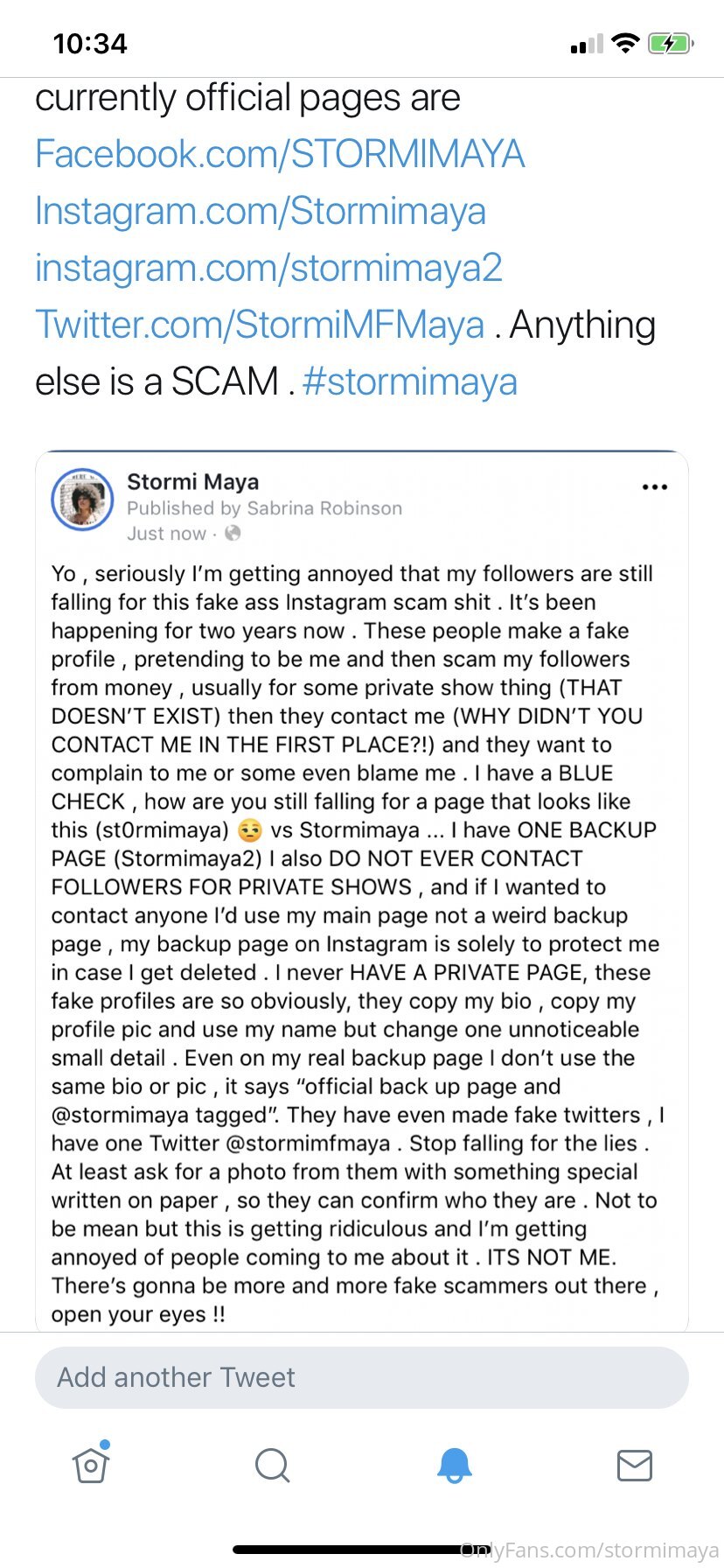Screen dimensions: 724x1568
Task: Open the Home tab icon
Action: (91, 1465)
